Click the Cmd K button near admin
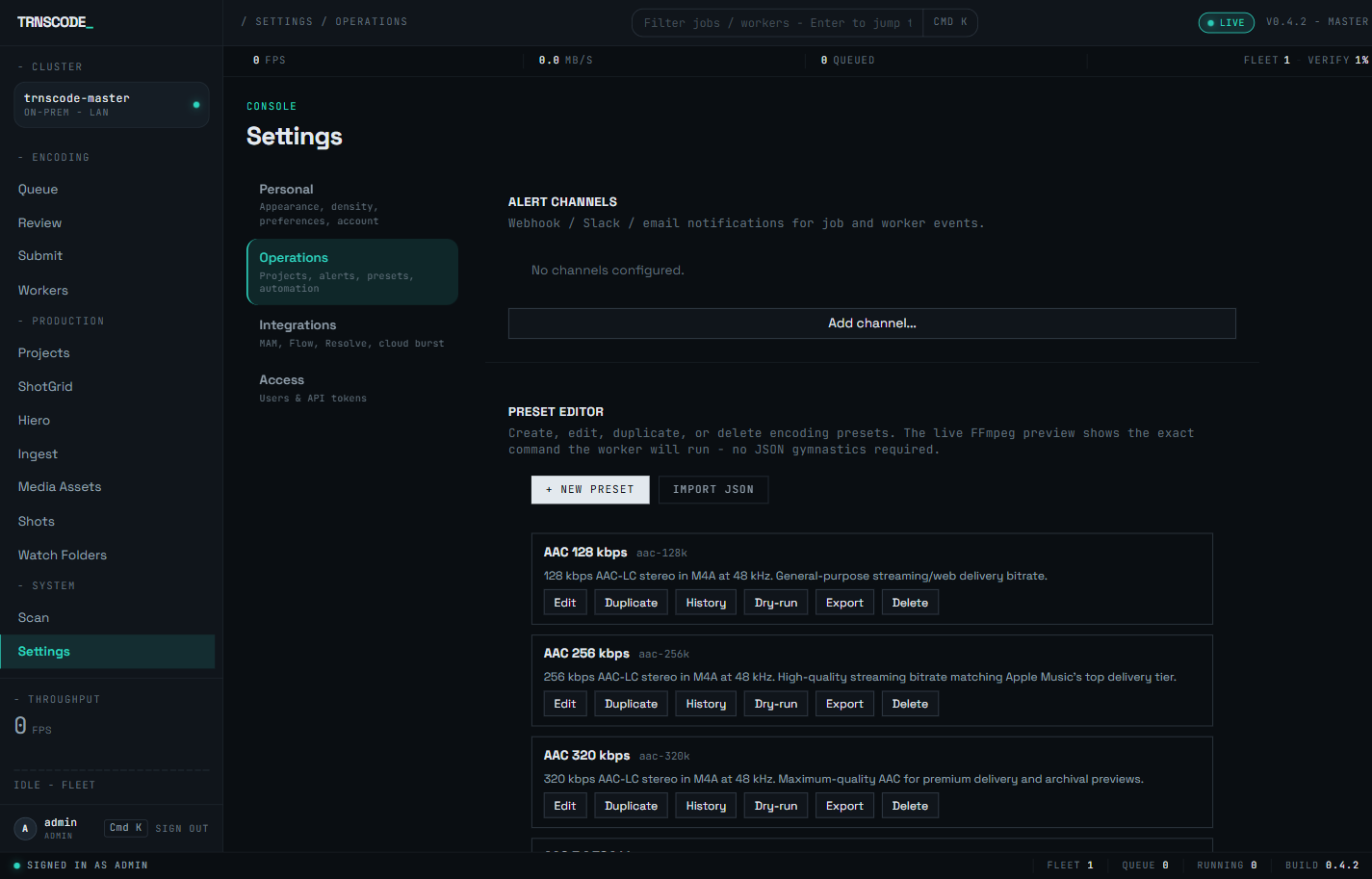 tap(126, 828)
